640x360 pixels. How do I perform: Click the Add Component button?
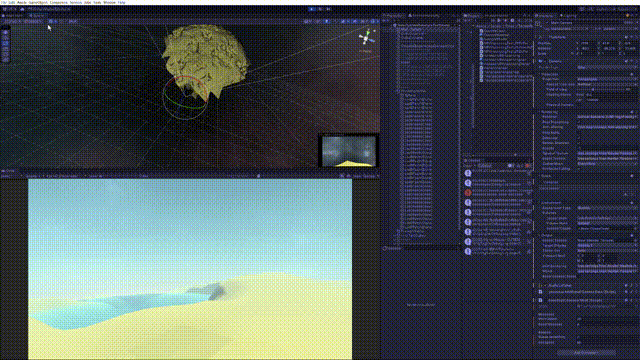[x=586, y=353]
